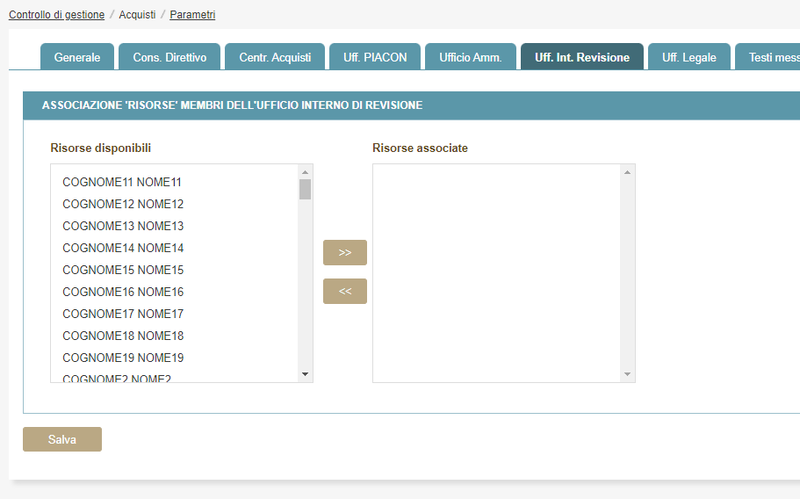Viewport: 800px width, 499px height.
Task: Follow the Controllo di gestione breadcrumb link
Action: tap(57, 15)
